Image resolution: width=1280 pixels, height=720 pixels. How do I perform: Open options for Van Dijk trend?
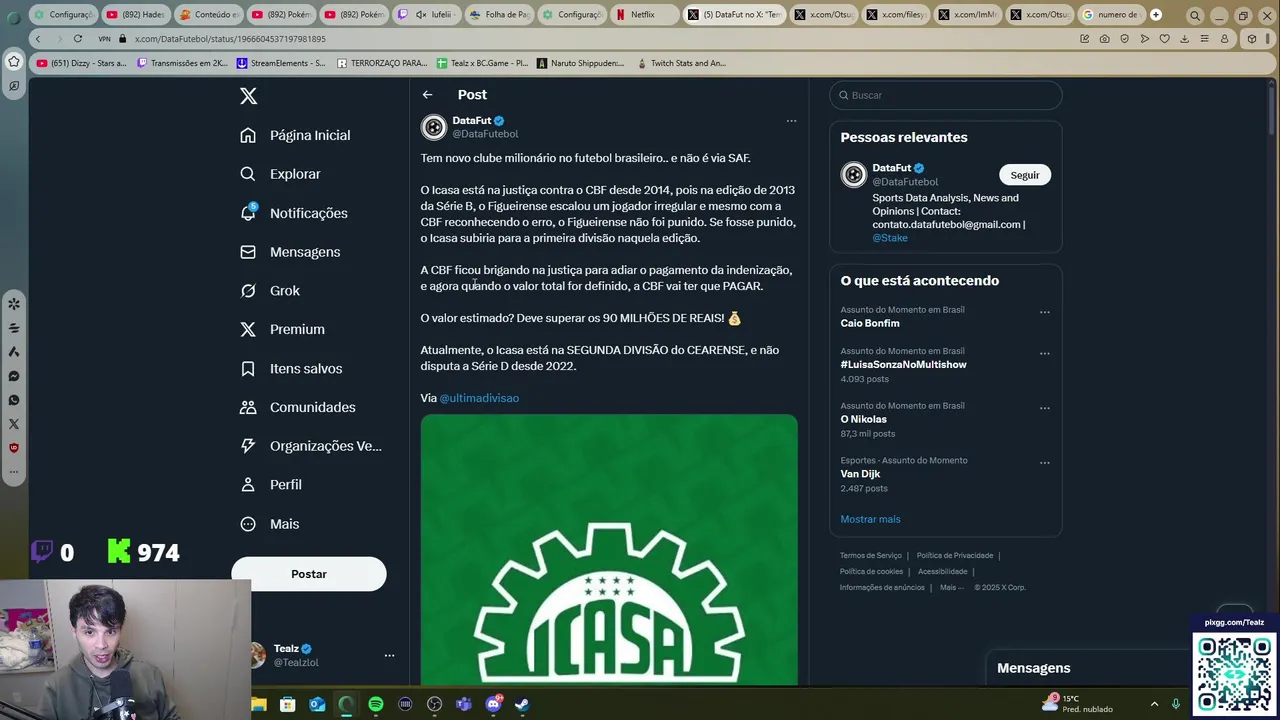coord(1044,463)
